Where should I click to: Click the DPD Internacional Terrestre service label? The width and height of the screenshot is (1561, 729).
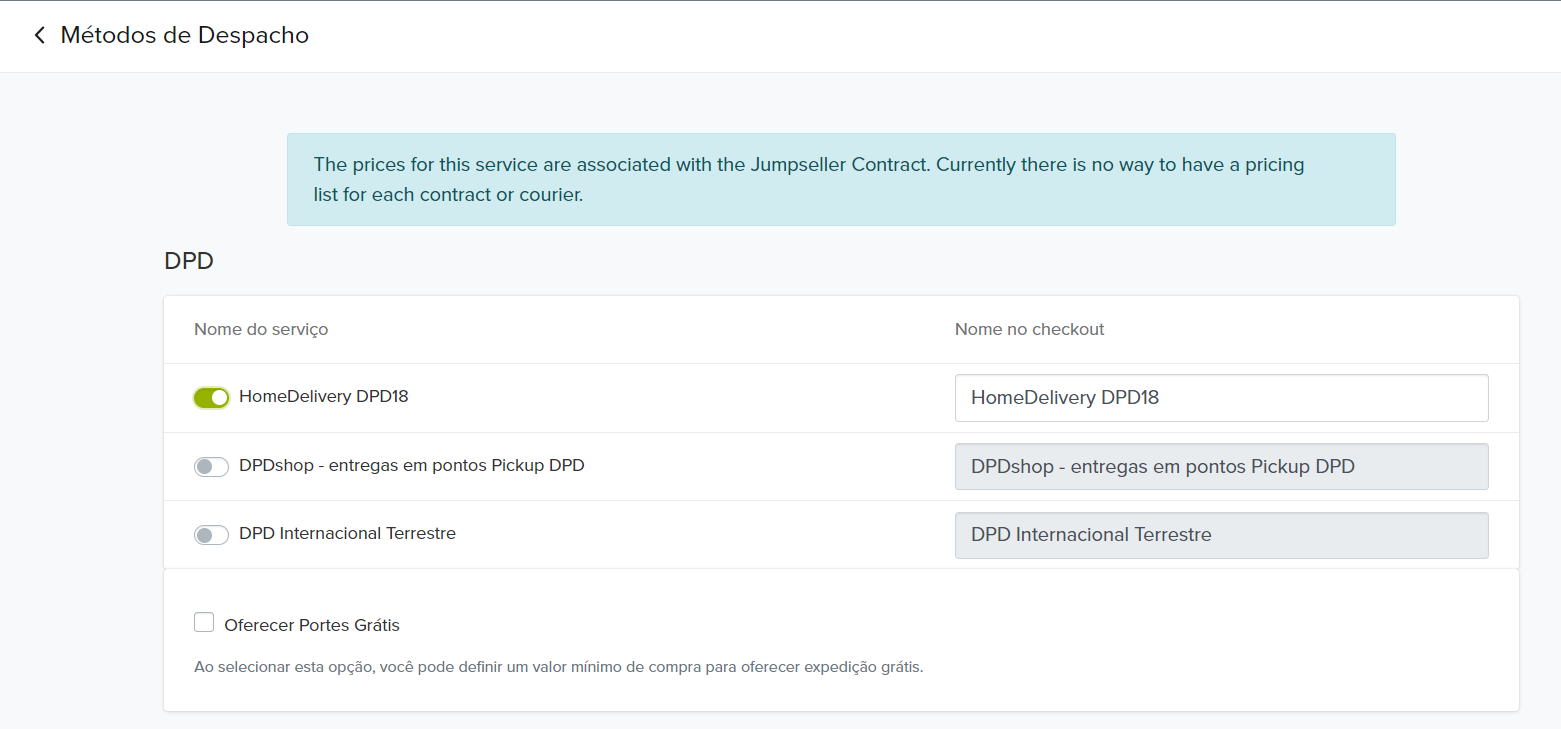coord(347,534)
